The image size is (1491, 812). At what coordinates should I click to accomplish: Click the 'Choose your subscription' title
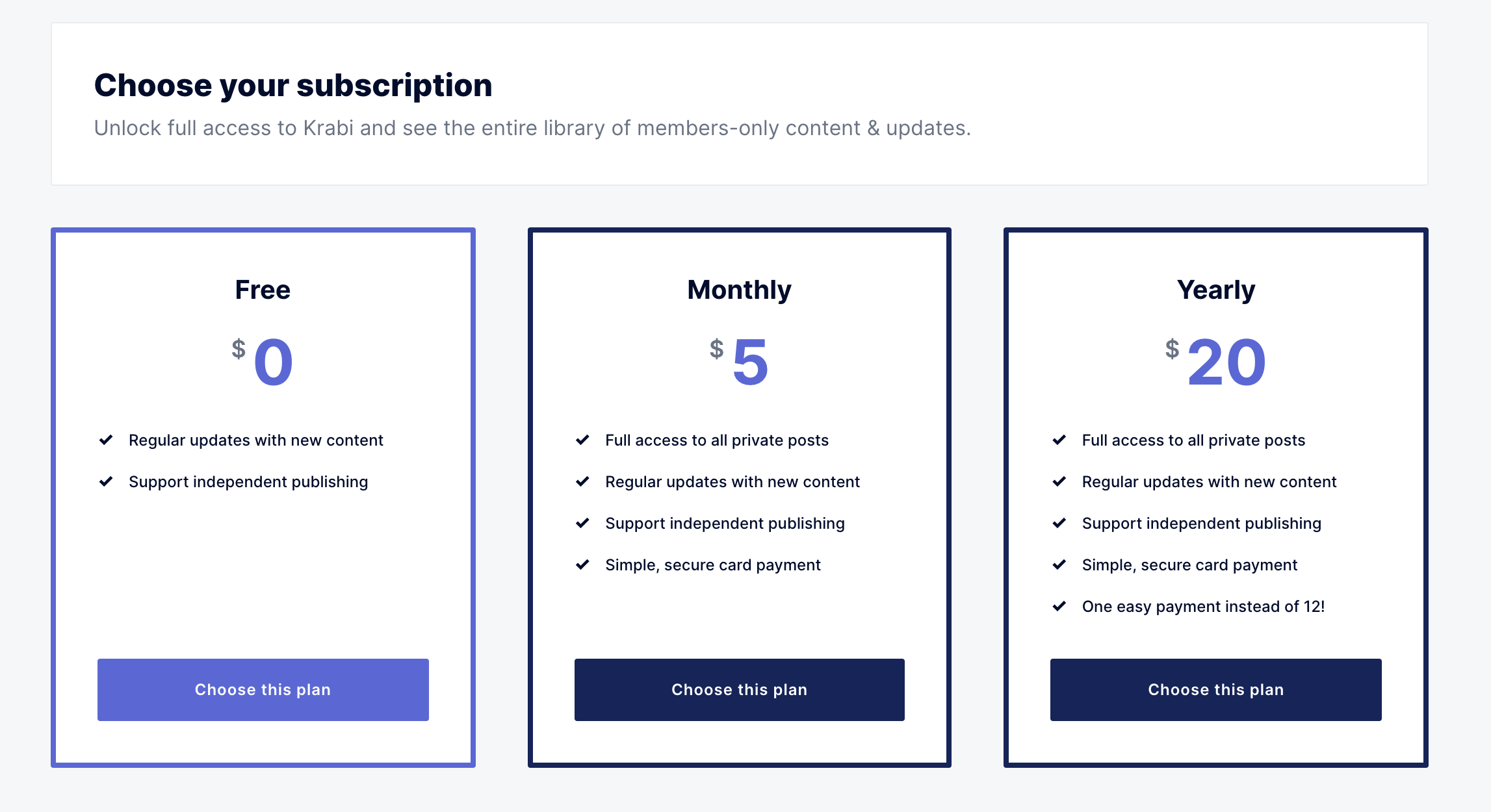[294, 84]
